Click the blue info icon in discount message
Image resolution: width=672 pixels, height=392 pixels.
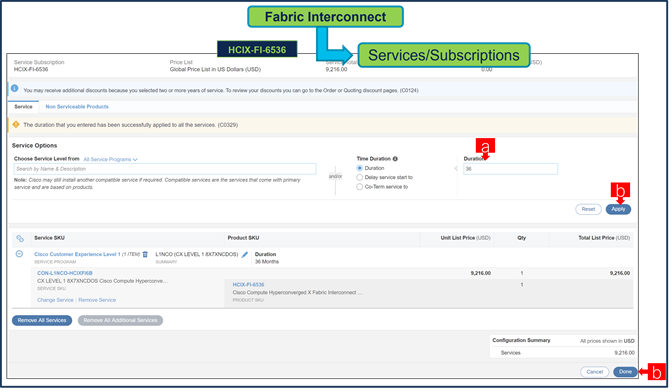15,89
